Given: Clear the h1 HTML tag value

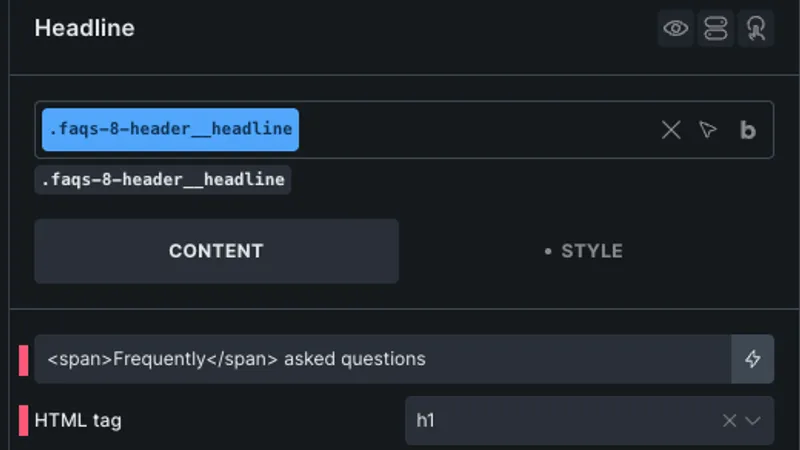Looking at the screenshot, I should (729, 421).
